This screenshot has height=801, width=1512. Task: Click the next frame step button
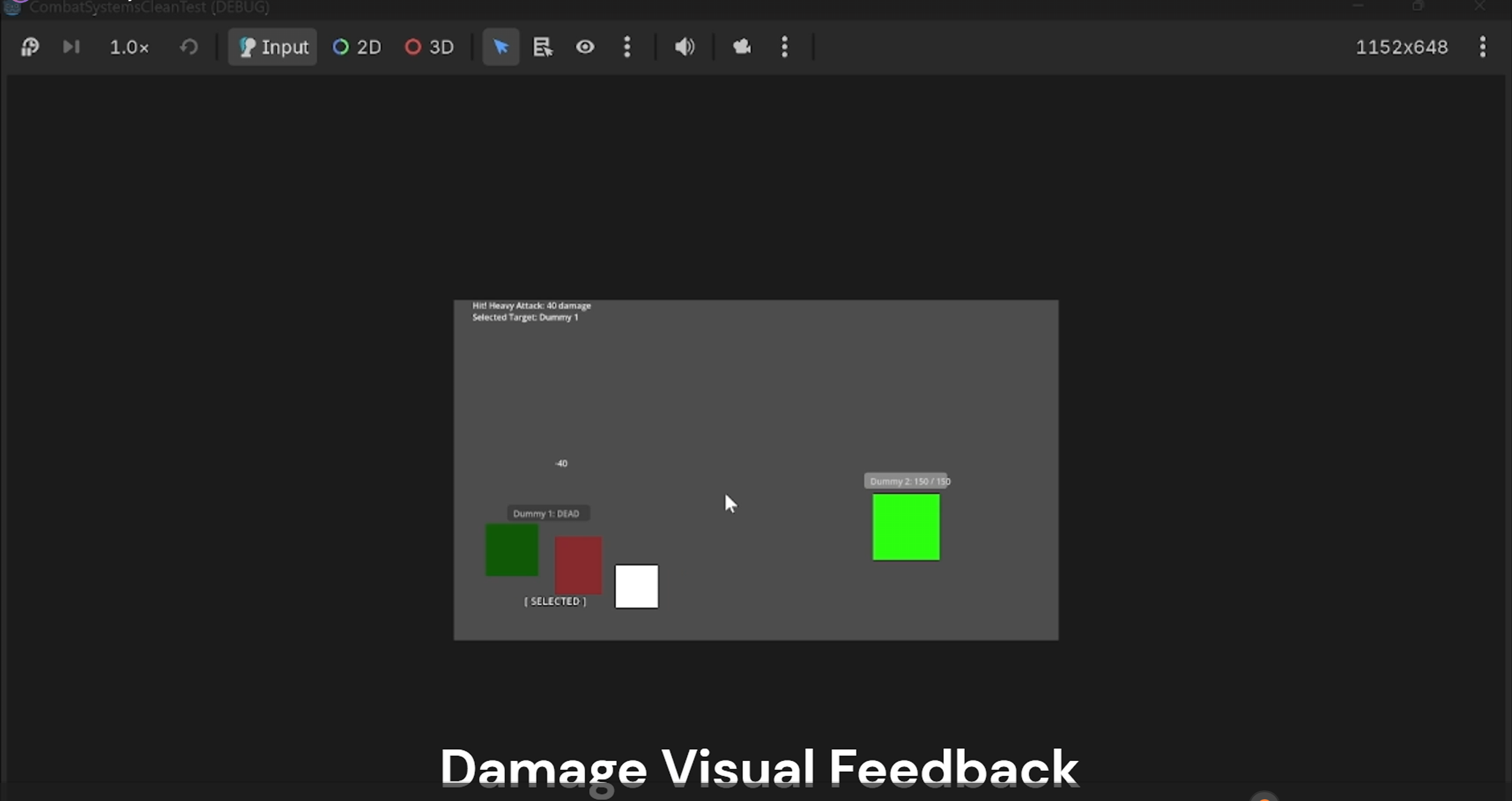(x=71, y=47)
